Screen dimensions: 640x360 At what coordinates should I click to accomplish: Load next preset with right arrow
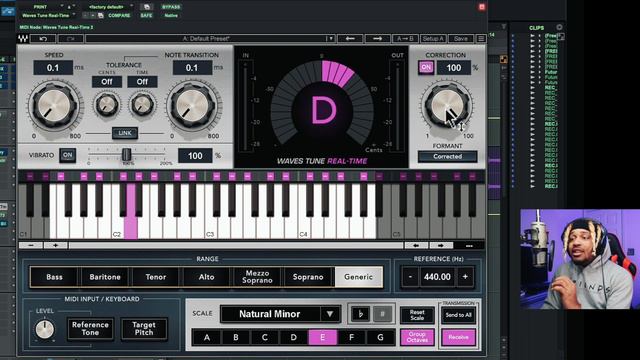(377, 38)
